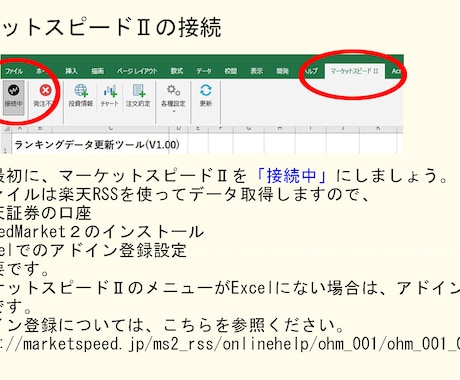
Task: Click the 発注不可 red X icon
Action: click(x=45, y=91)
